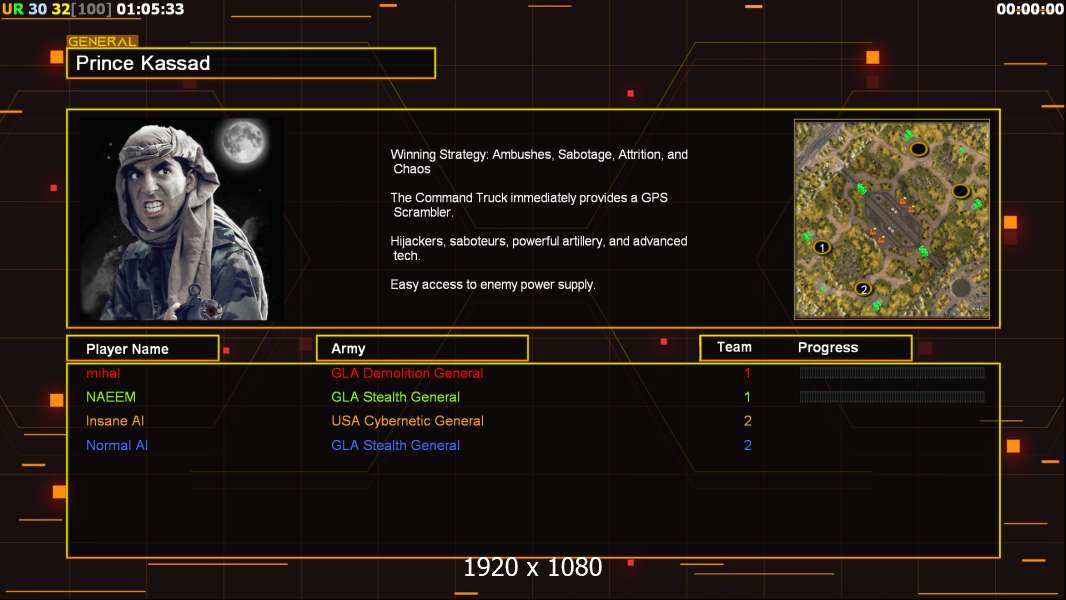1066x600 pixels.
Task: Click NAEEM's team number 1
Action: click(x=747, y=397)
